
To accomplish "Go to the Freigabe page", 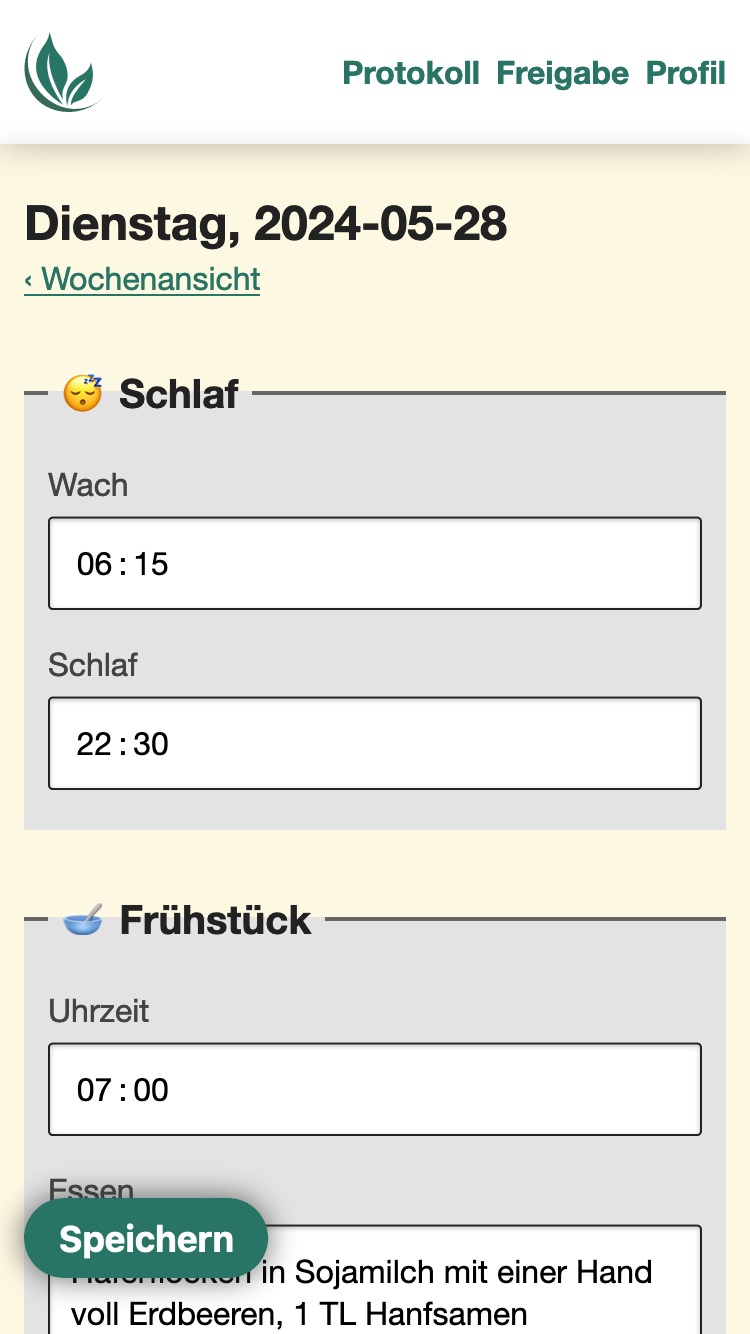I will (x=562, y=73).
